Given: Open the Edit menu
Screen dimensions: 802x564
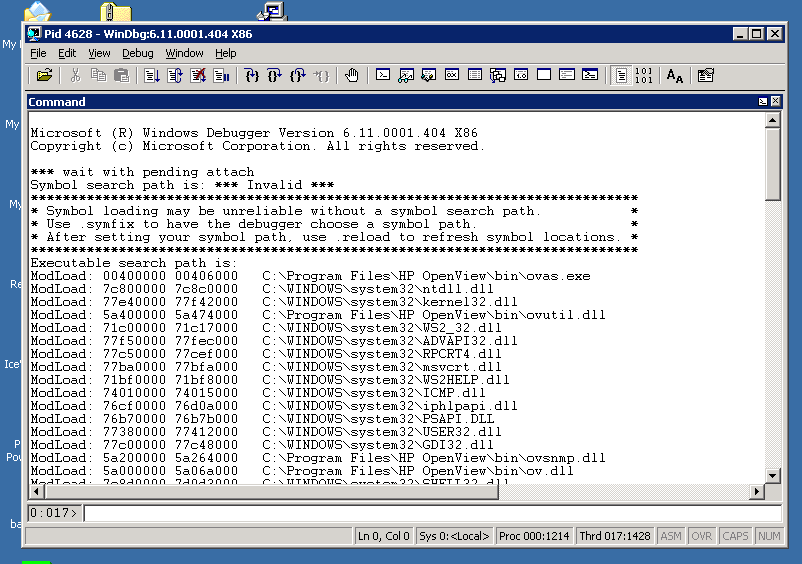Looking at the screenshot, I should point(67,53).
